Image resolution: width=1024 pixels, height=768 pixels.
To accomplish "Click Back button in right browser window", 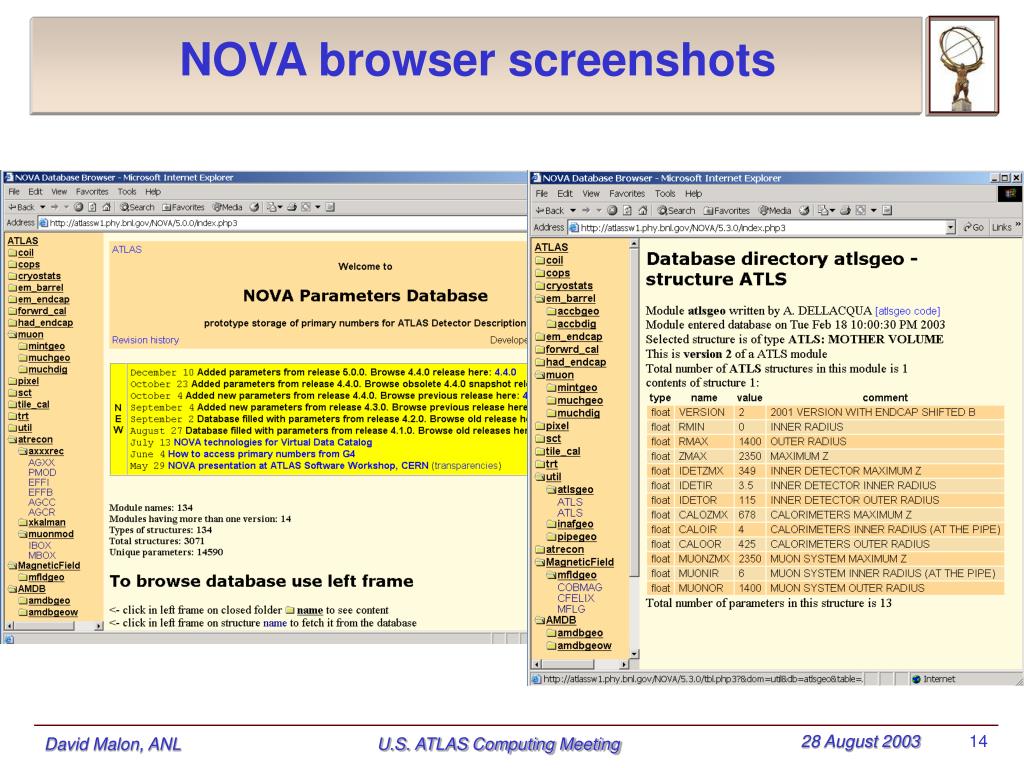I will (550, 210).
